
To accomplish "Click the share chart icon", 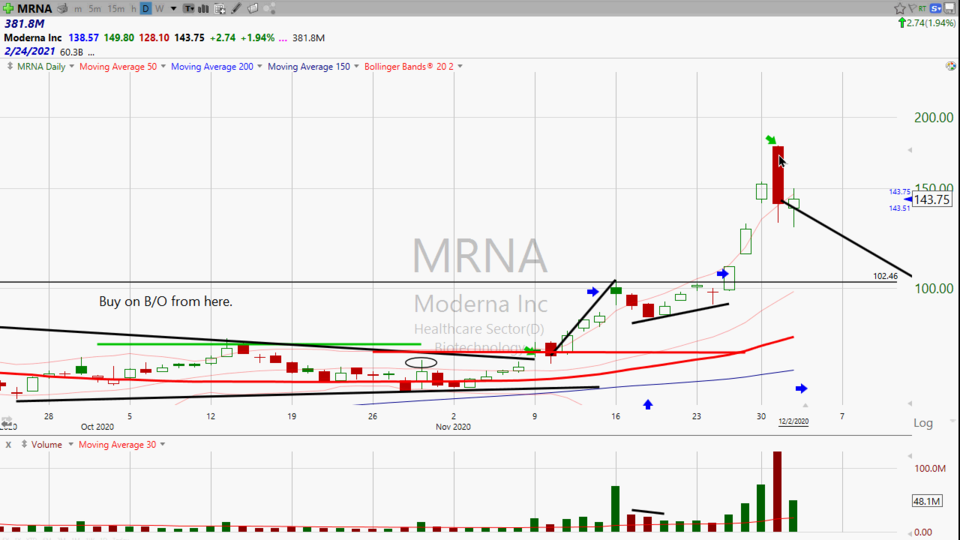I will [269, 9].
